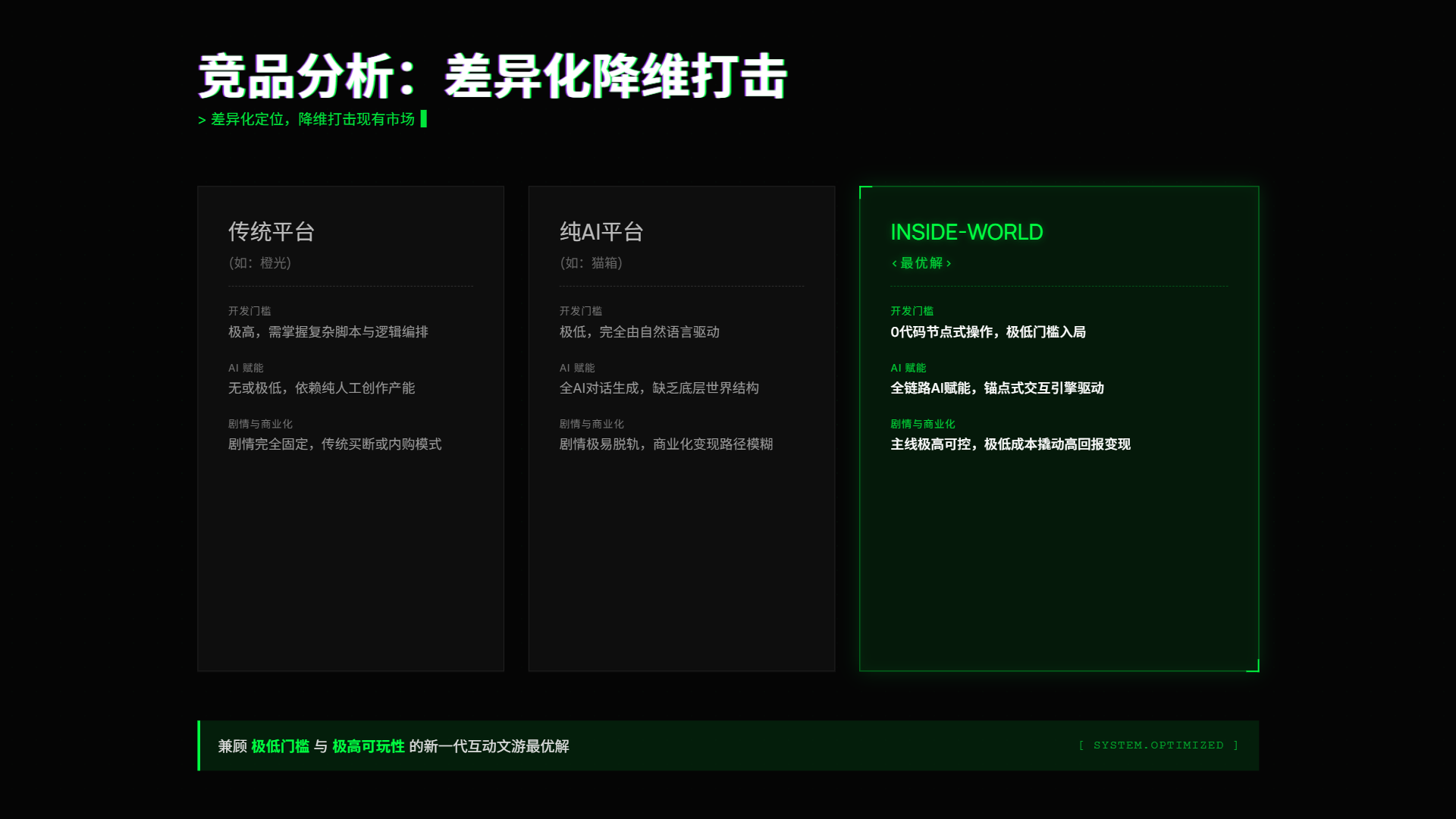Select 0代码节点式操作，极低门槛入局 text
Viewport: 1456px width, 819px height.
pos(988,332)
